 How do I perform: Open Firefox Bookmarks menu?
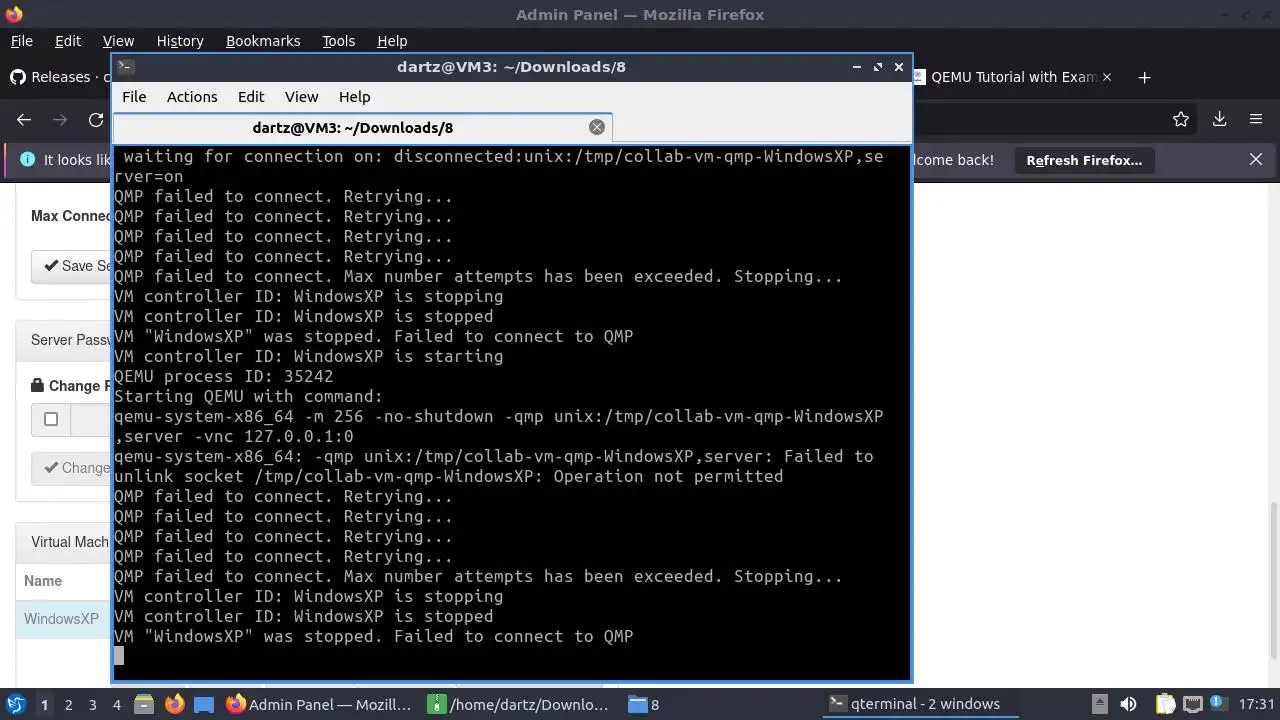click(x=263, y=41)
